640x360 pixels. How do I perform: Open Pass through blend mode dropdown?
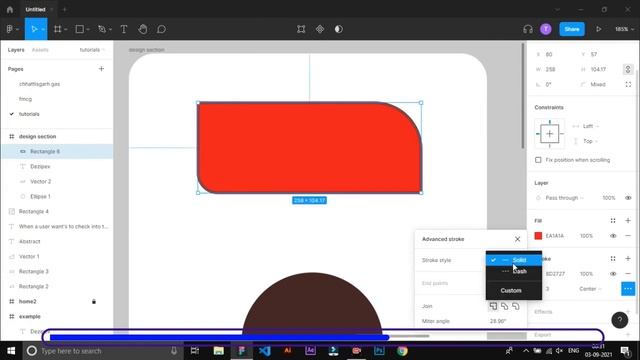point(564,198)
